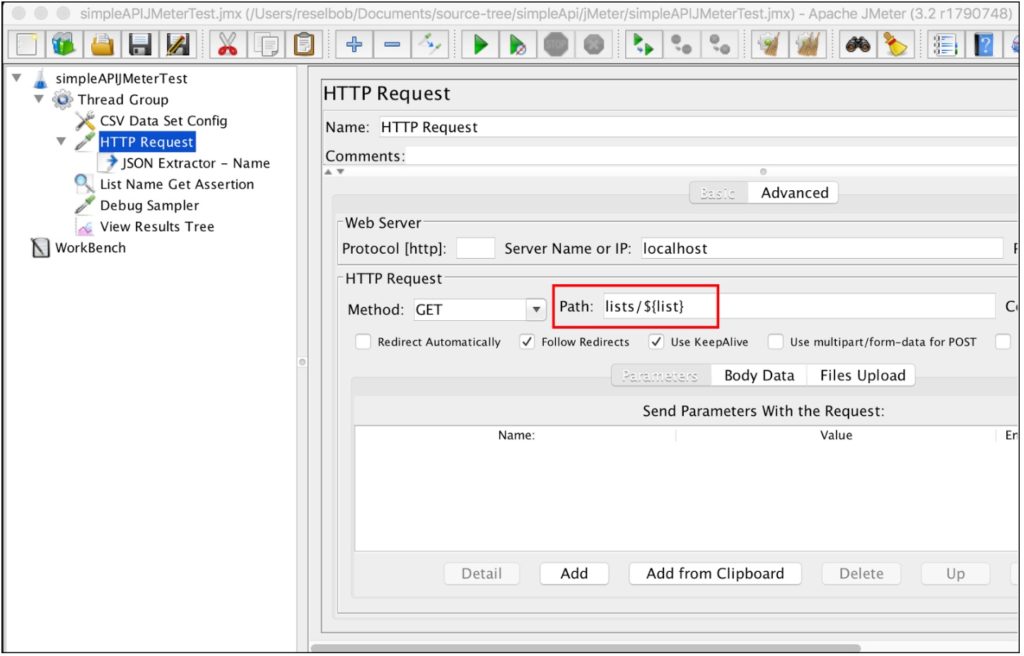The width and height of the screenshot is (1024, 656).
Task: Start the test plan with green play icon
Action: pos(479,44)
